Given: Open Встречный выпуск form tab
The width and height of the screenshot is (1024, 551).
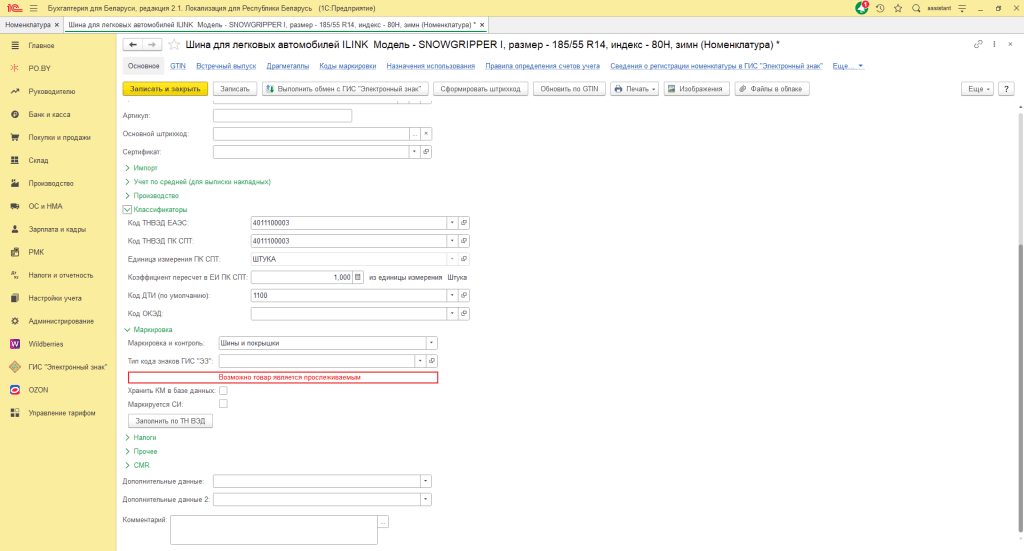Looking at the screenshot, I should click(x=226, y=66).
